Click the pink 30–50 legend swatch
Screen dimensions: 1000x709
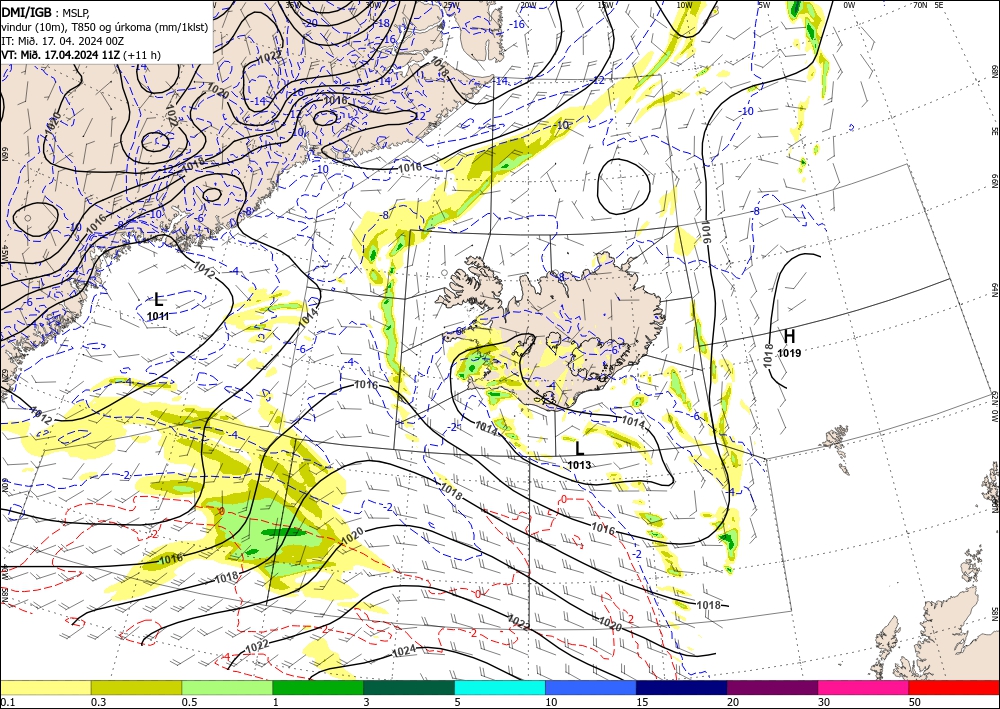(864, 687)
